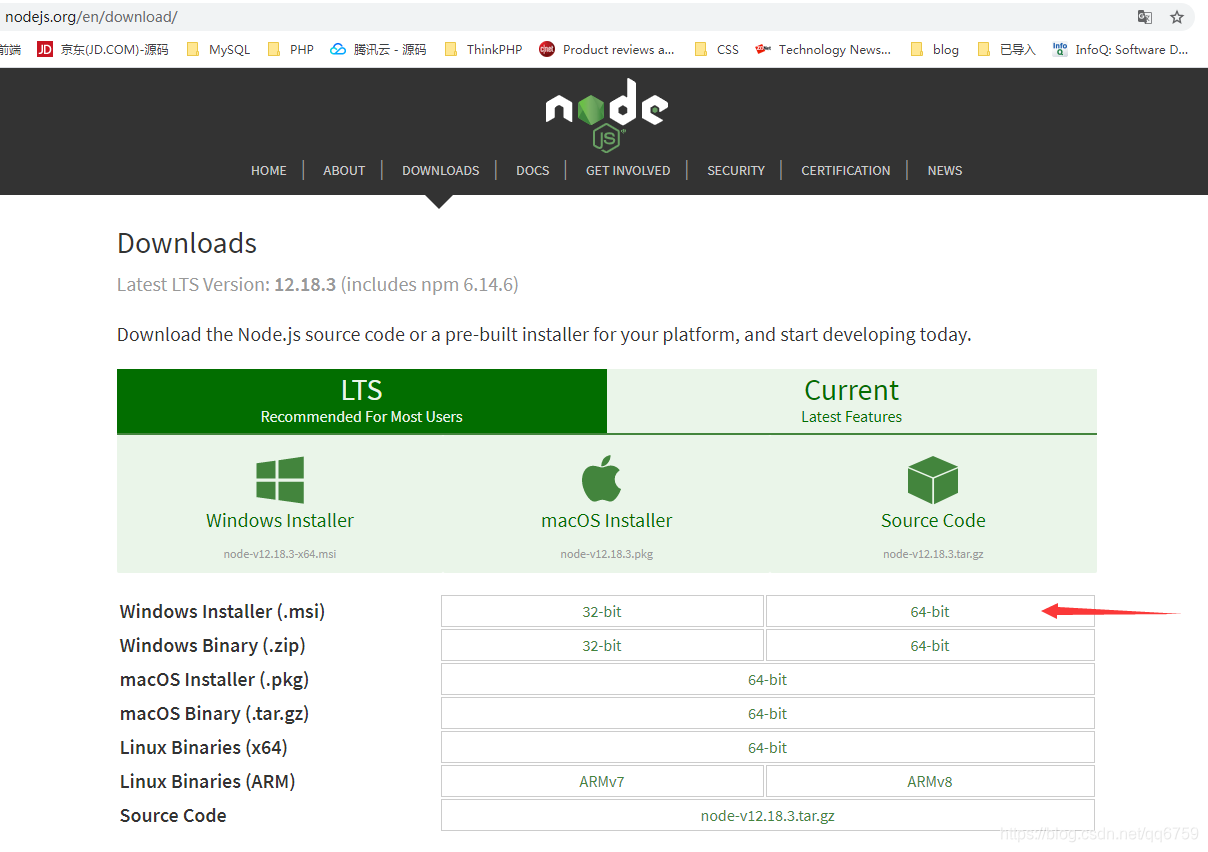Screen dimensions: 1208x852
Task: Select the LTS Recommended tab
Action: [362, 401]
